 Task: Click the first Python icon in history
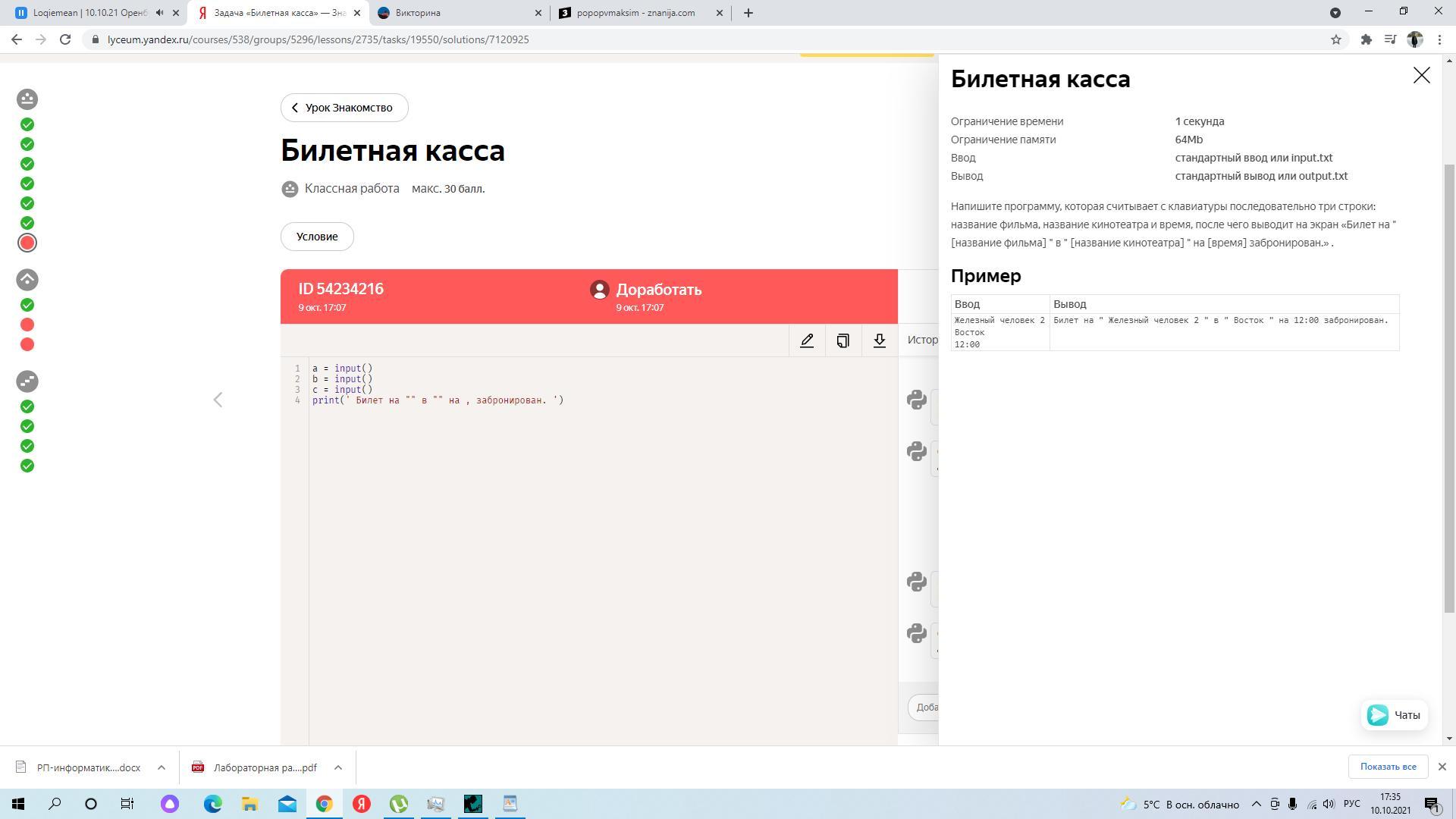click(x=916, y=400)
